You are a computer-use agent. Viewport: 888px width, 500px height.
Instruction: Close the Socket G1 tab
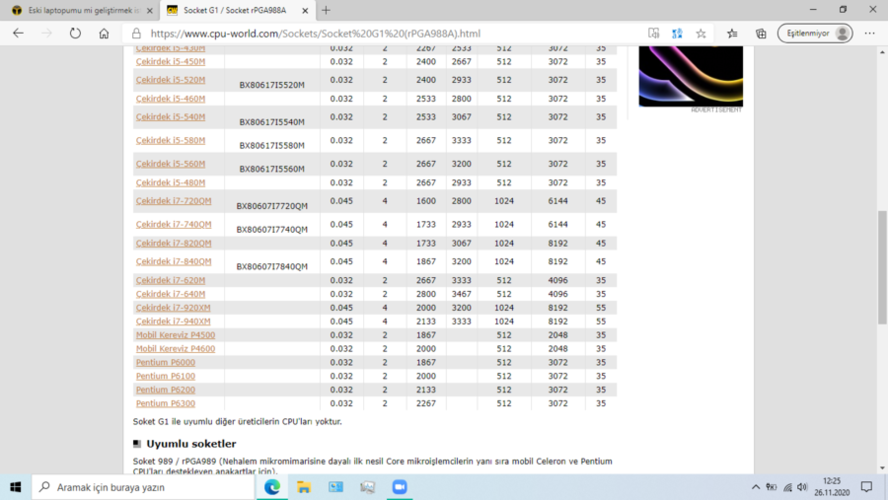coord(305,10)
